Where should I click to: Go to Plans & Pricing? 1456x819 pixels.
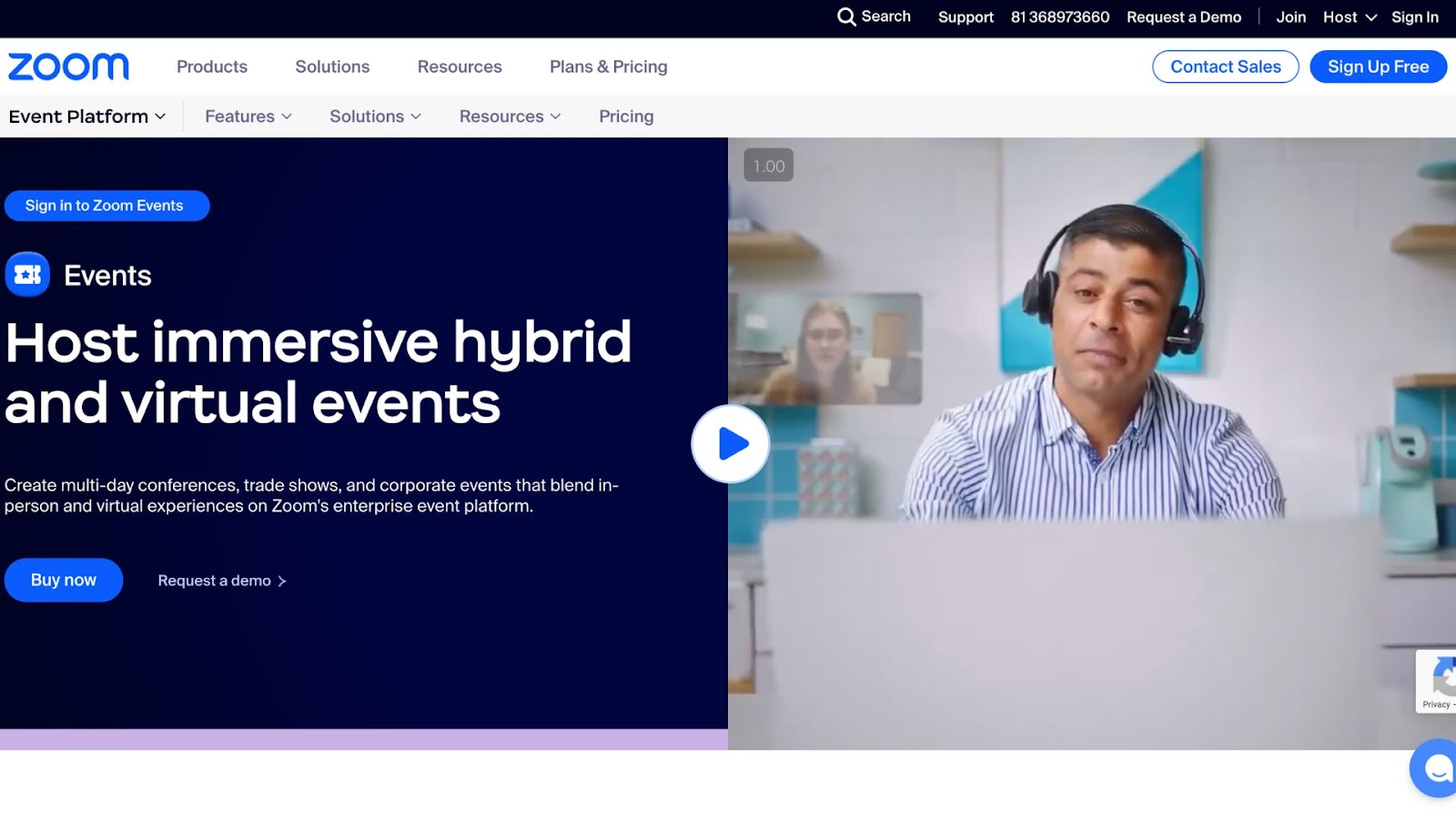(x=609, y=66)
